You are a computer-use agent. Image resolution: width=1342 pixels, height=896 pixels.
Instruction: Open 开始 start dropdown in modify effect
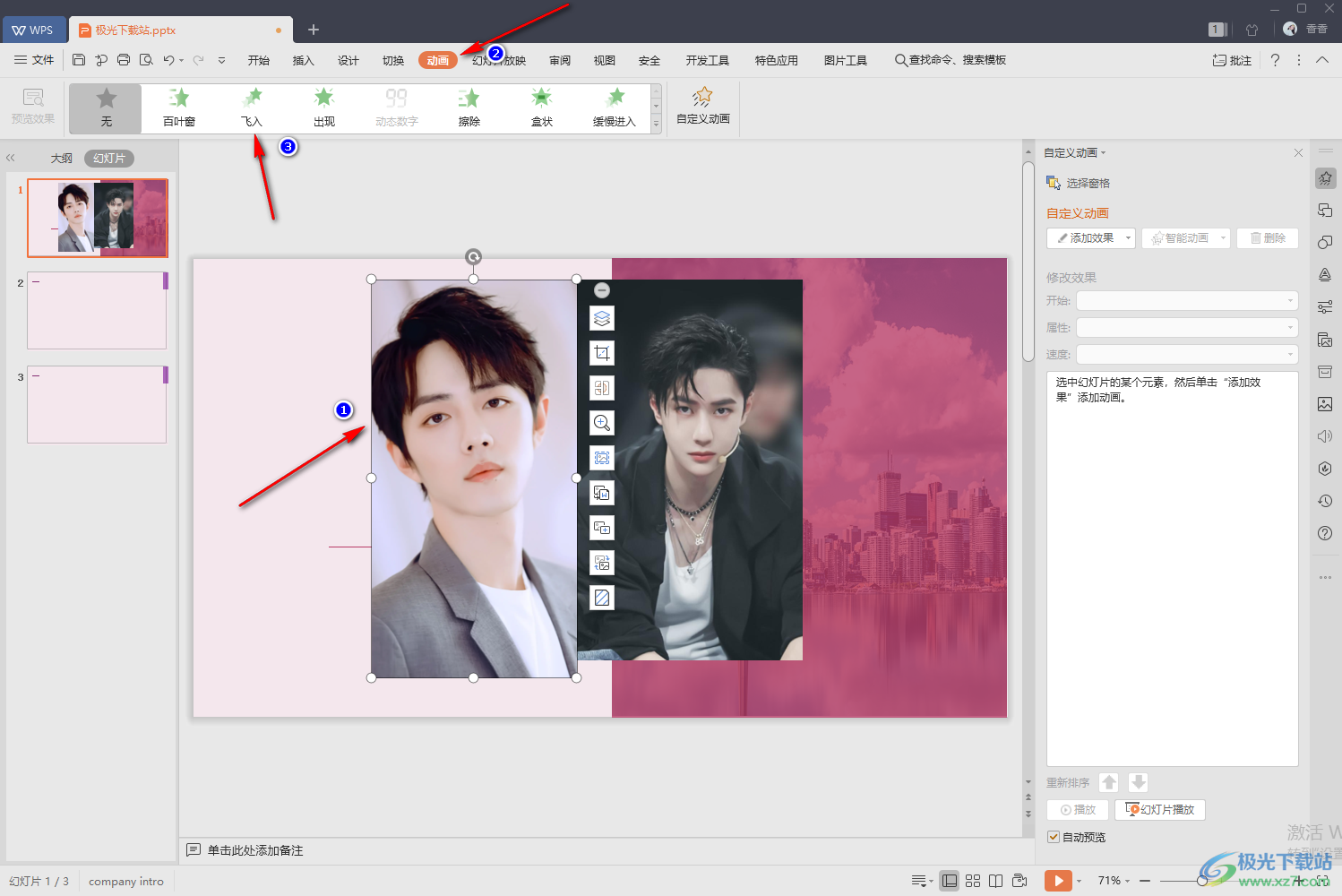[1187, 301]
